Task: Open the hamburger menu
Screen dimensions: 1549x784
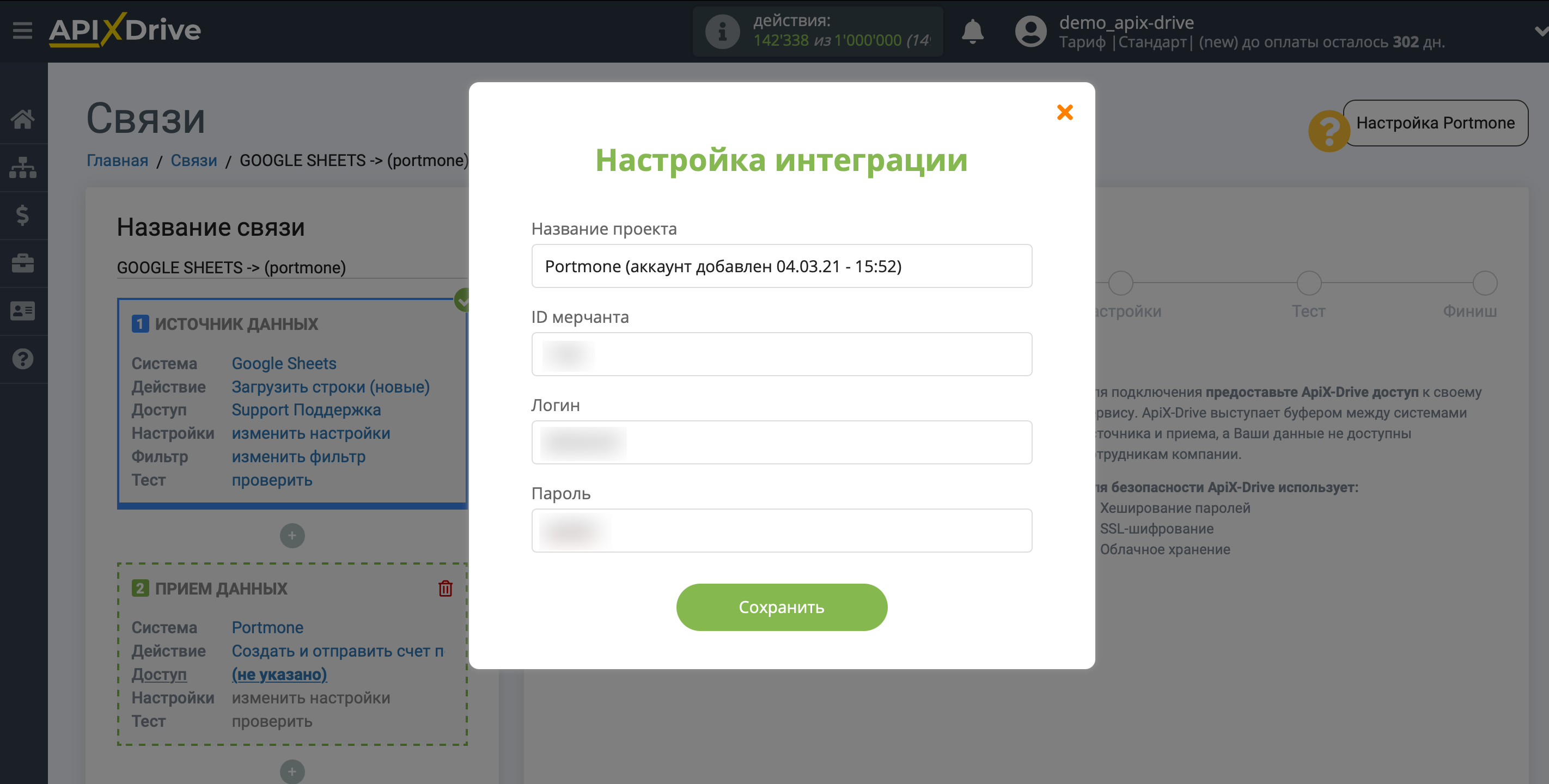Action: 23,30
